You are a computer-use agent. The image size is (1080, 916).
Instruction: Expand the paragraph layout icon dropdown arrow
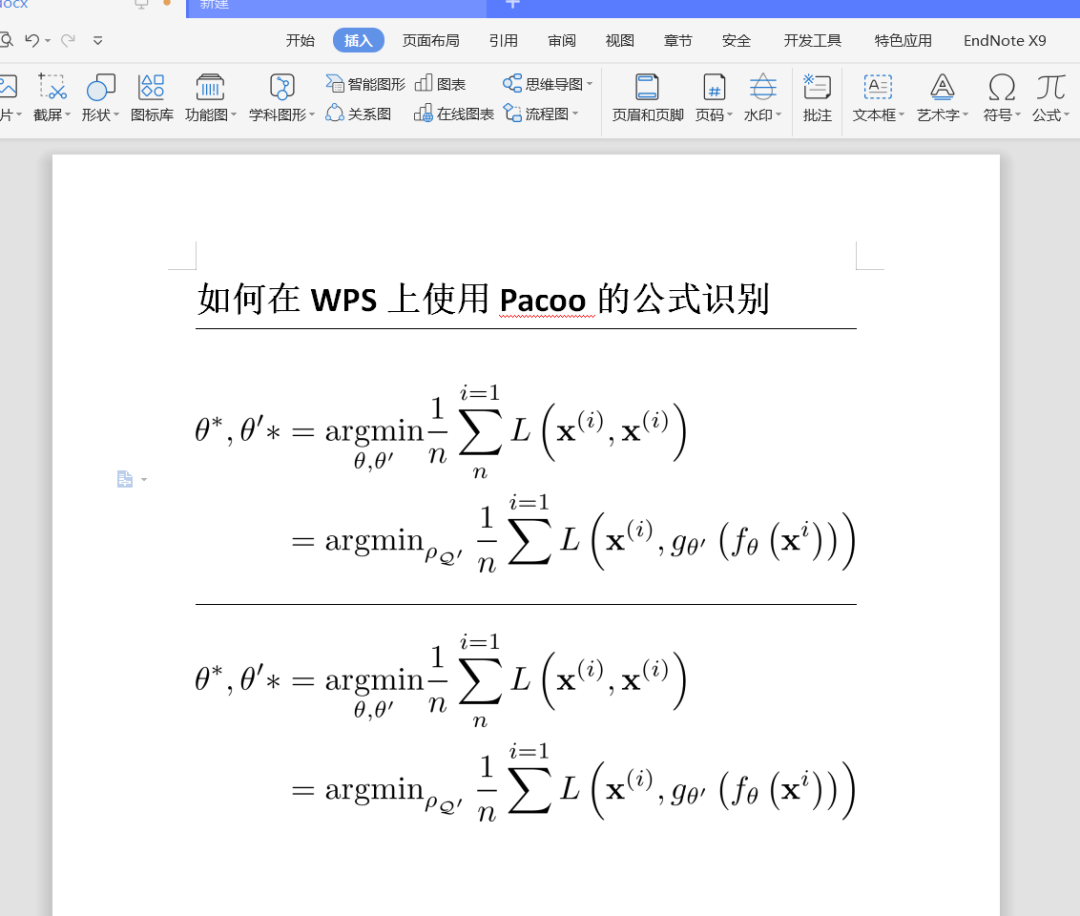coord(144,479)
